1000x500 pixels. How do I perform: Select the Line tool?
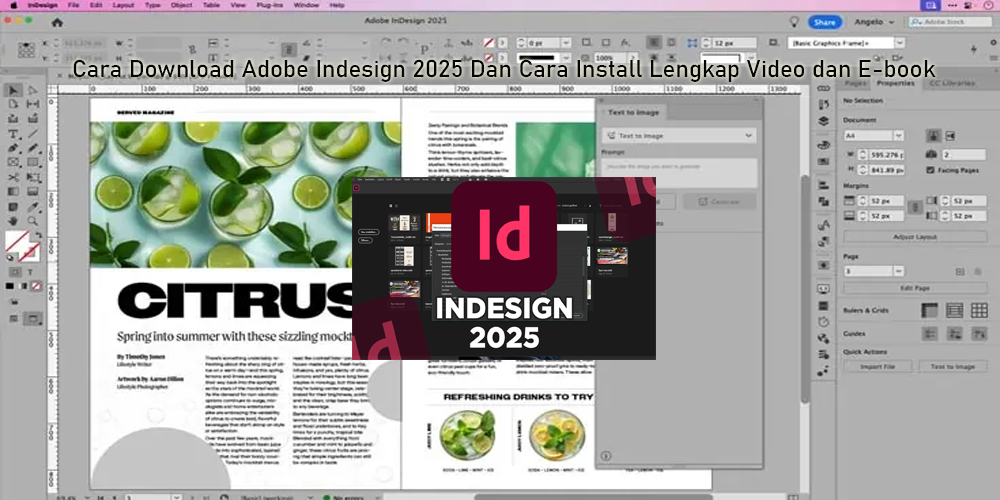[x=33, y=134]
